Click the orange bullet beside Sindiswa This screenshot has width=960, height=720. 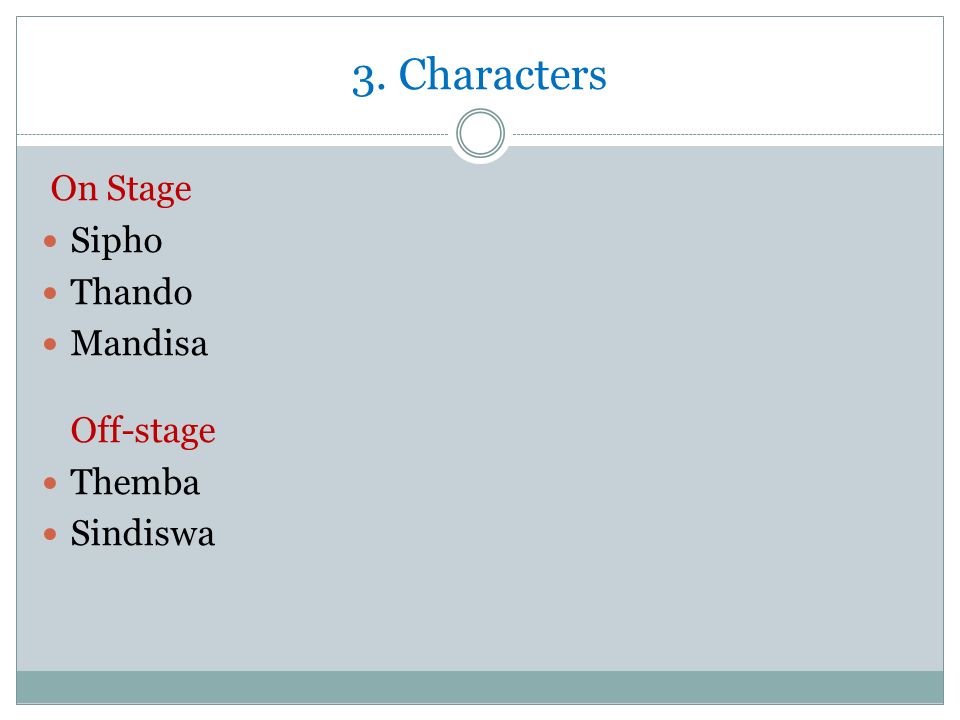[x=50, y=534]
